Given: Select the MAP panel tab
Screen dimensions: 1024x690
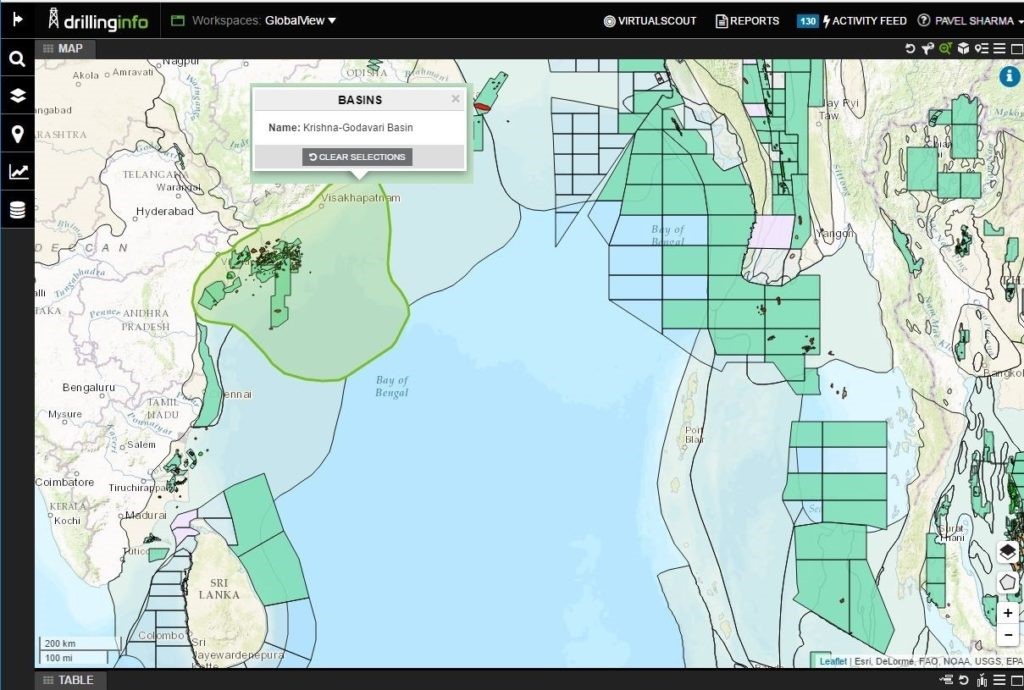Looking at the screenshot, I should point(63,48).
